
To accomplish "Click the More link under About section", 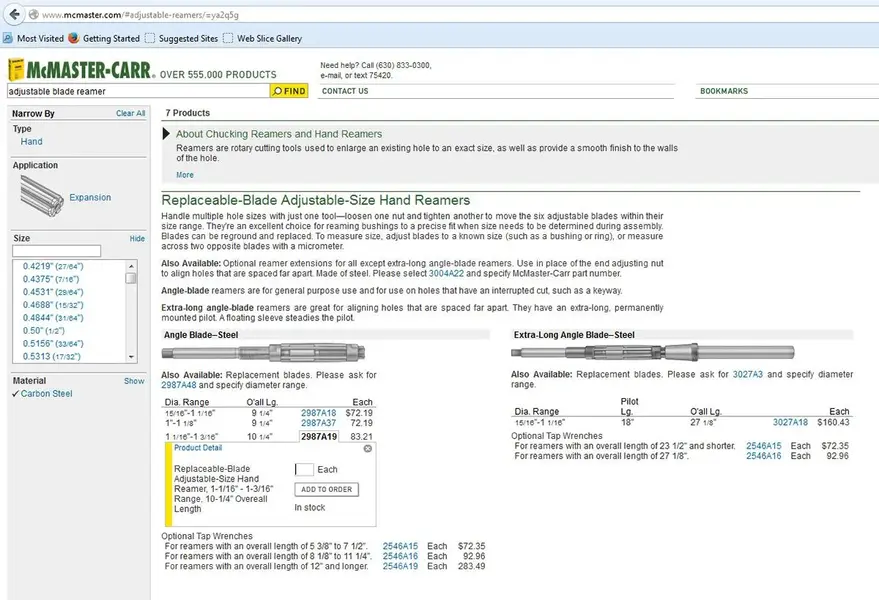I will [x=184, y=175].
